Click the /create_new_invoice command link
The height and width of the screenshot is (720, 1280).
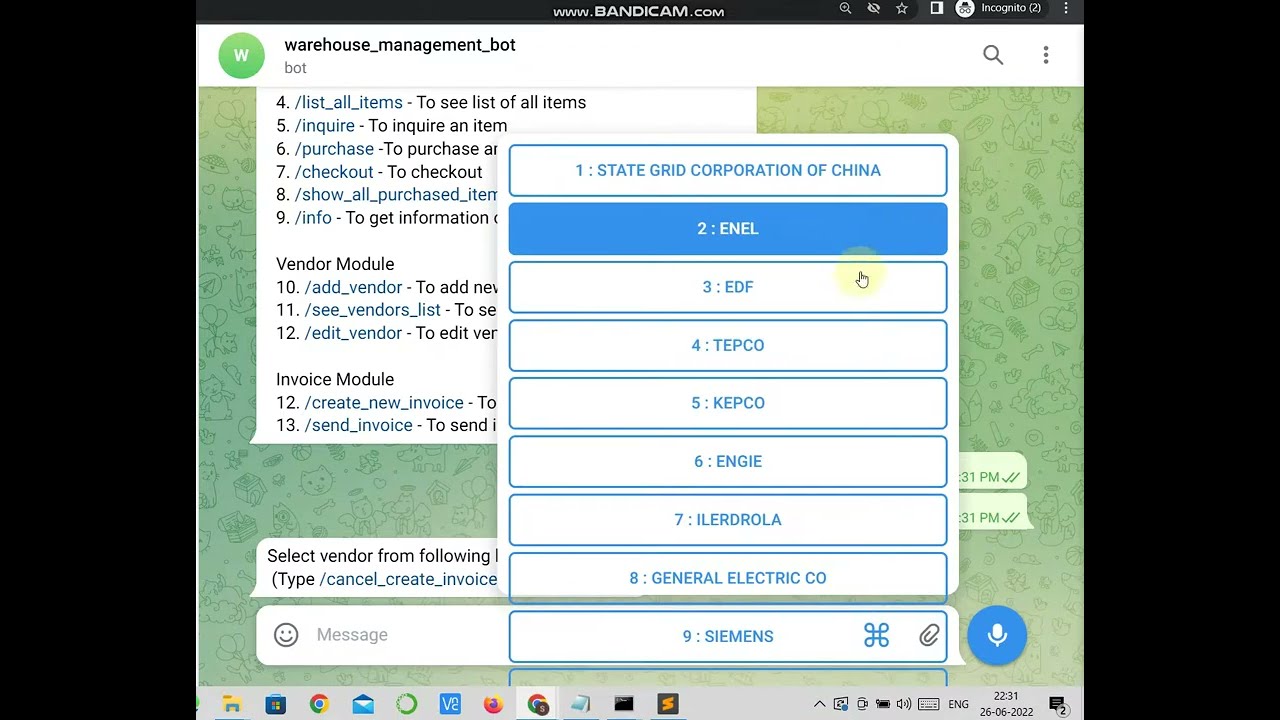click(384, 402)
